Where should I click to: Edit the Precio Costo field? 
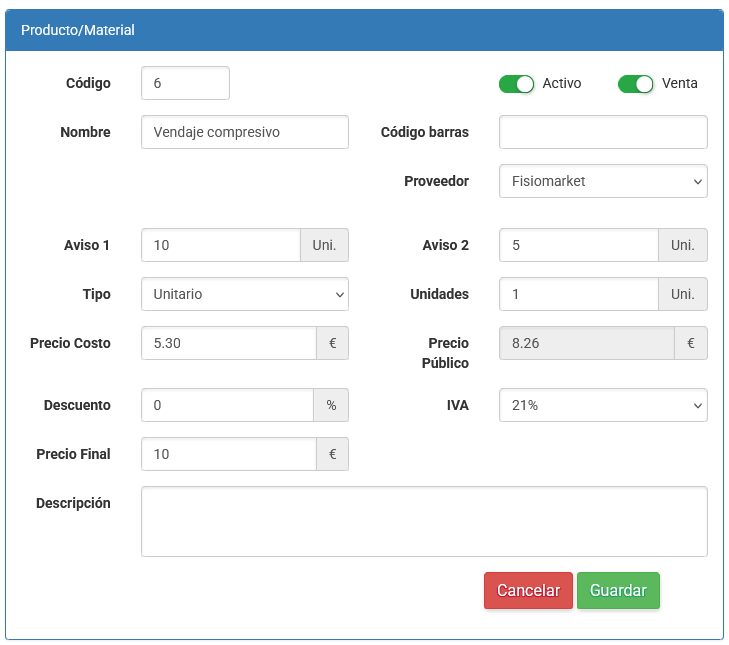point(228,343)
